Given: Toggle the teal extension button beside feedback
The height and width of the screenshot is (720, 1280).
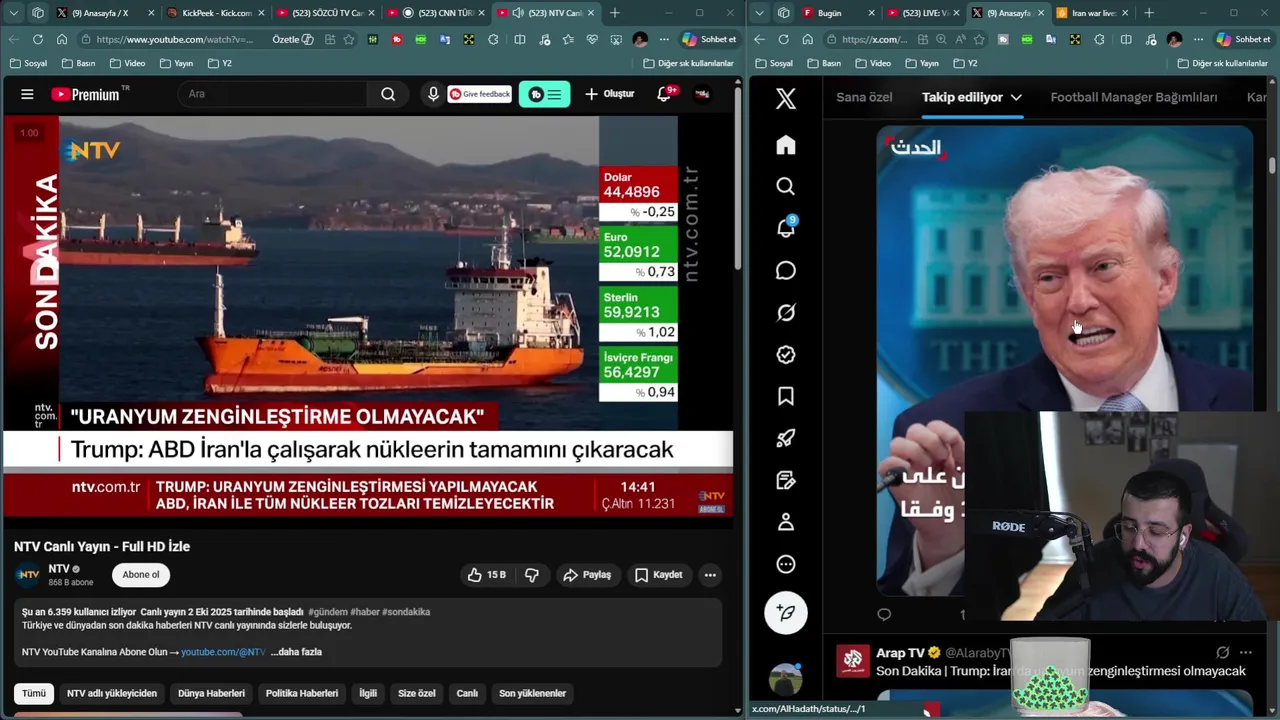Looking at the screenshot, I should (x=545, y=94).
